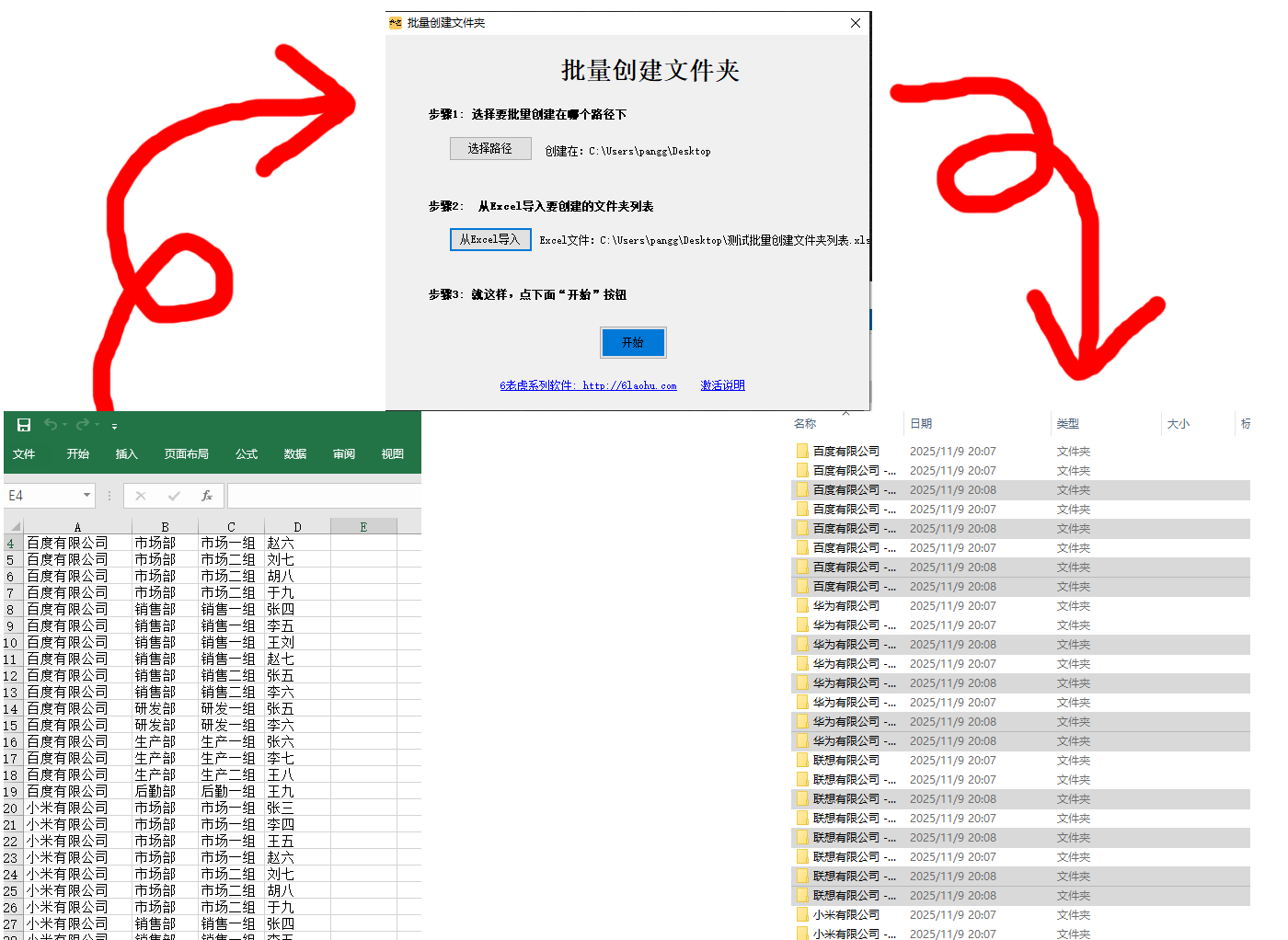The height and width of the screenshot is (940, 1288).
Task: Click the Save icon in Excel
Action: (x=24, y=425)
